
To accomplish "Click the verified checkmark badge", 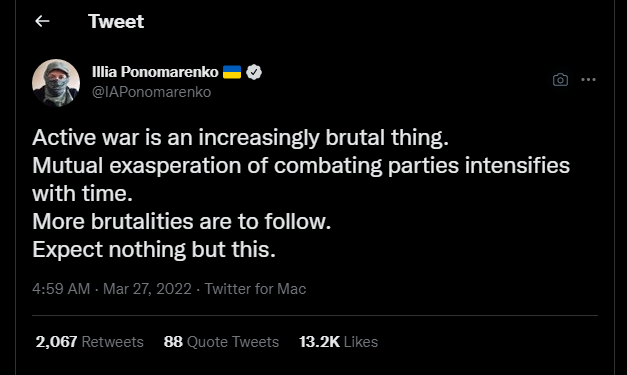I will [x=254, y=72].
